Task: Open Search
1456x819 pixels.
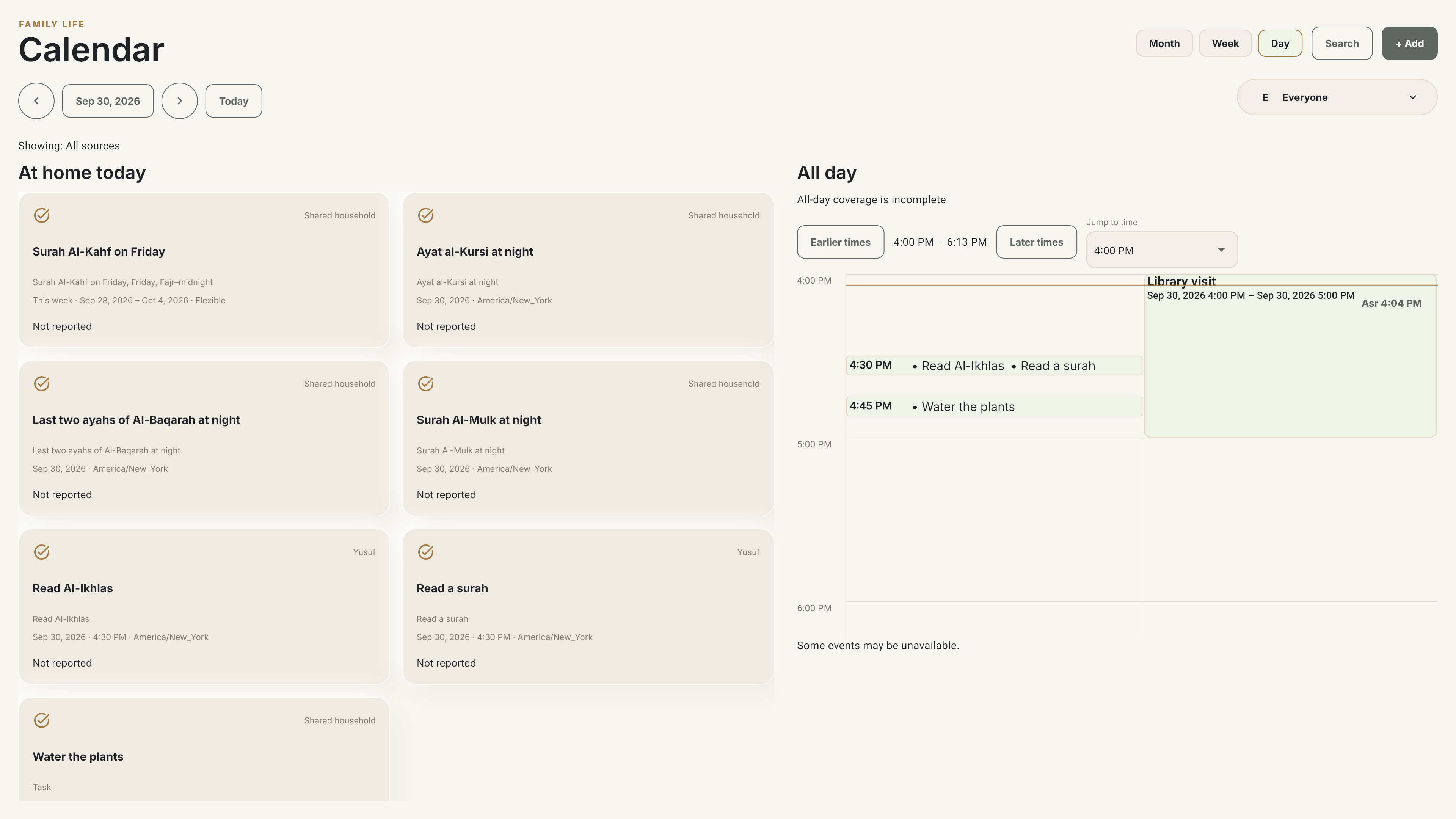Action: [1342, 44]
